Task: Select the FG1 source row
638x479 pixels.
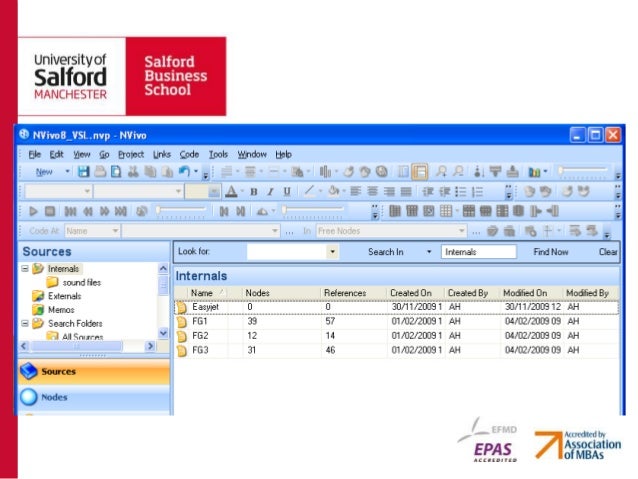Action: click(x=397, y=321)
